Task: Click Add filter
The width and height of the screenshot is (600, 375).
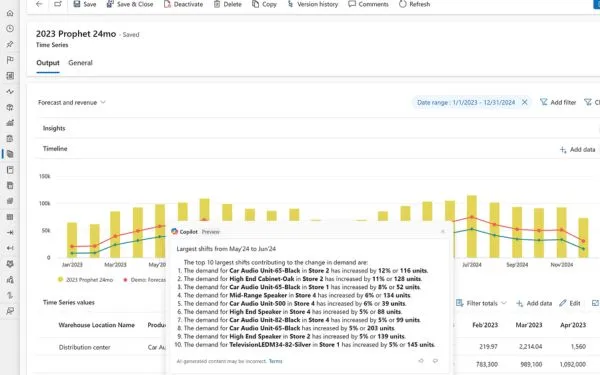Action: [558, 102]
